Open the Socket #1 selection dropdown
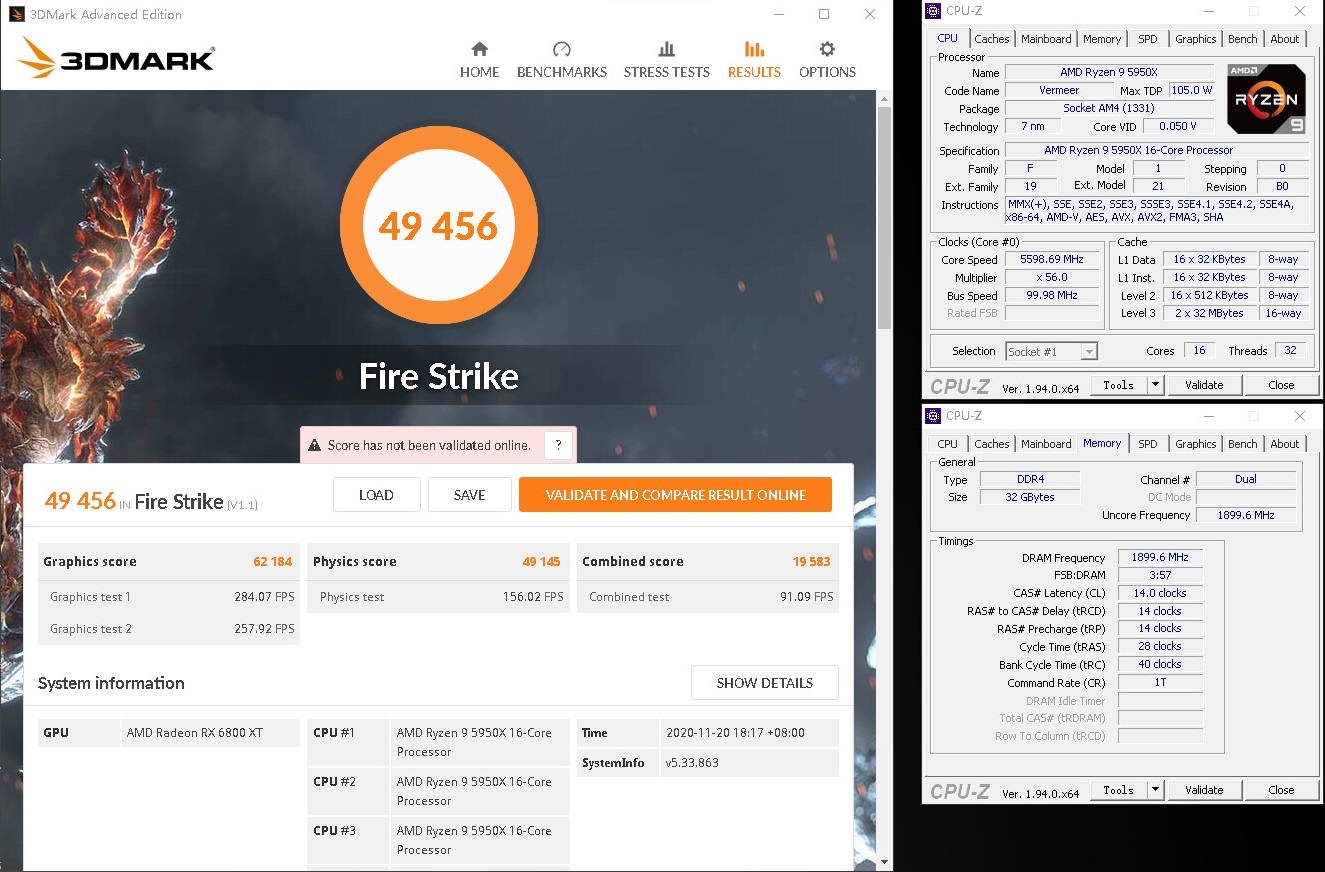The image size is (1325, 872). [x=1051, y=351]
